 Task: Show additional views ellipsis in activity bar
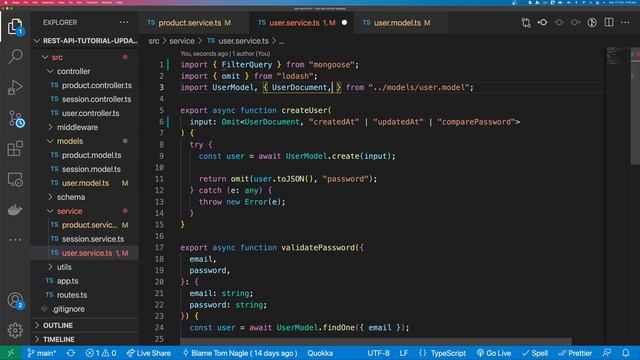point(15,240)
